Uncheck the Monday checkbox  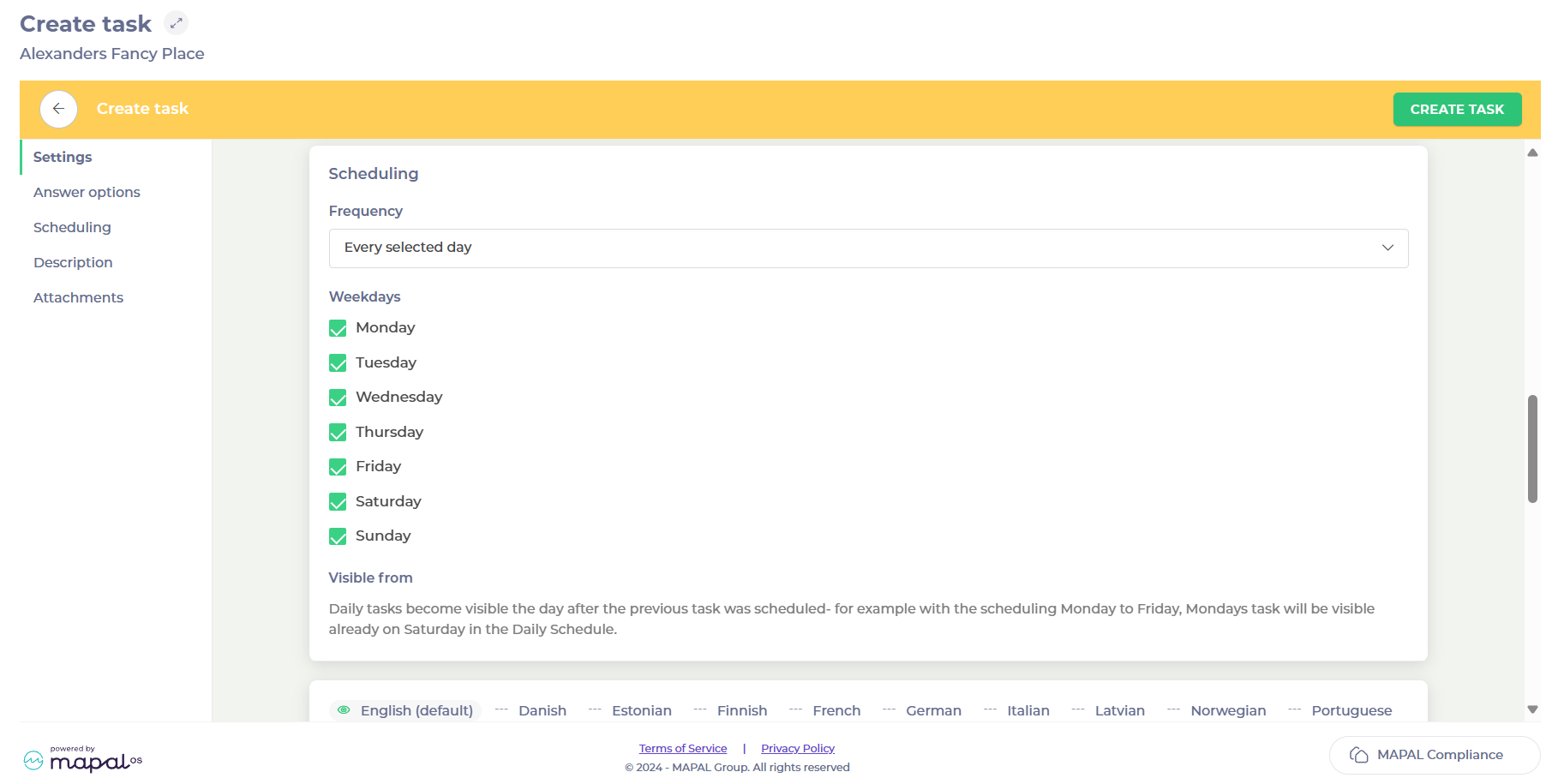coord(338,328)
